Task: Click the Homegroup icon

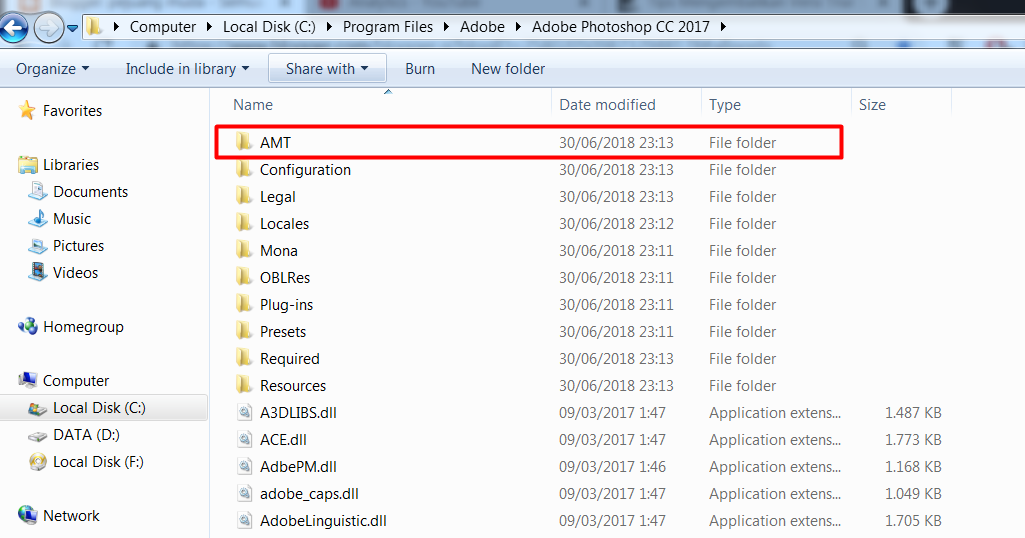Action: point(27,326)
